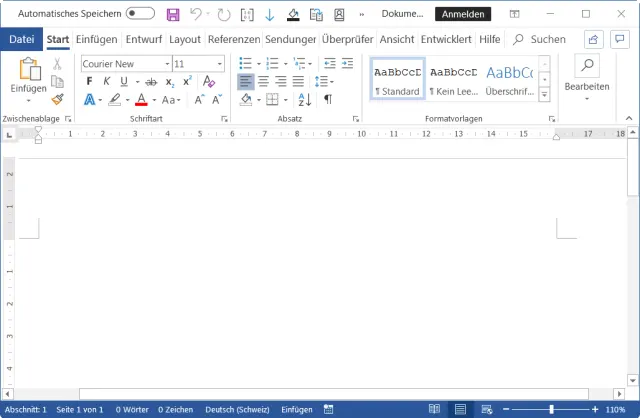This screenshot has height=418, width=640.
Task: Click the zoom slider in status bar
Action: tap(552, 410)
